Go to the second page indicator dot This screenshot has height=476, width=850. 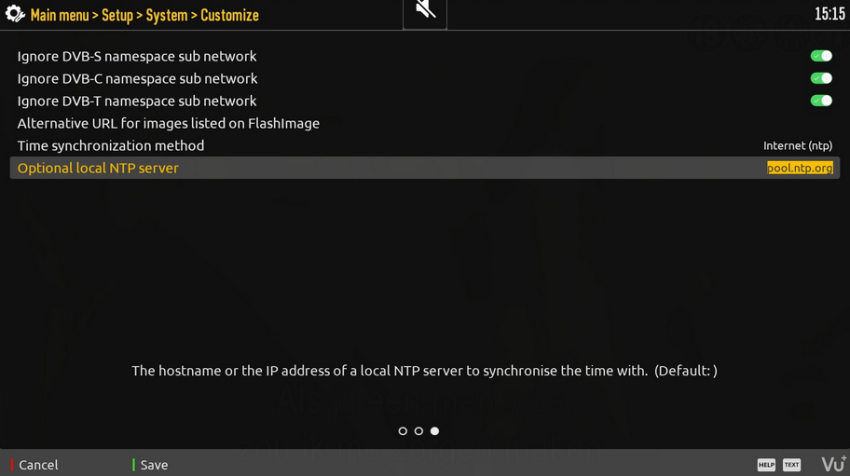(x=419, y=431)
